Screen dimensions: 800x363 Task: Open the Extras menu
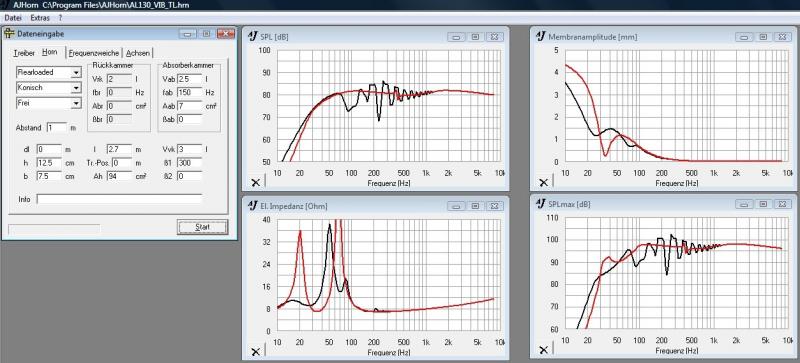pos(40,17)
